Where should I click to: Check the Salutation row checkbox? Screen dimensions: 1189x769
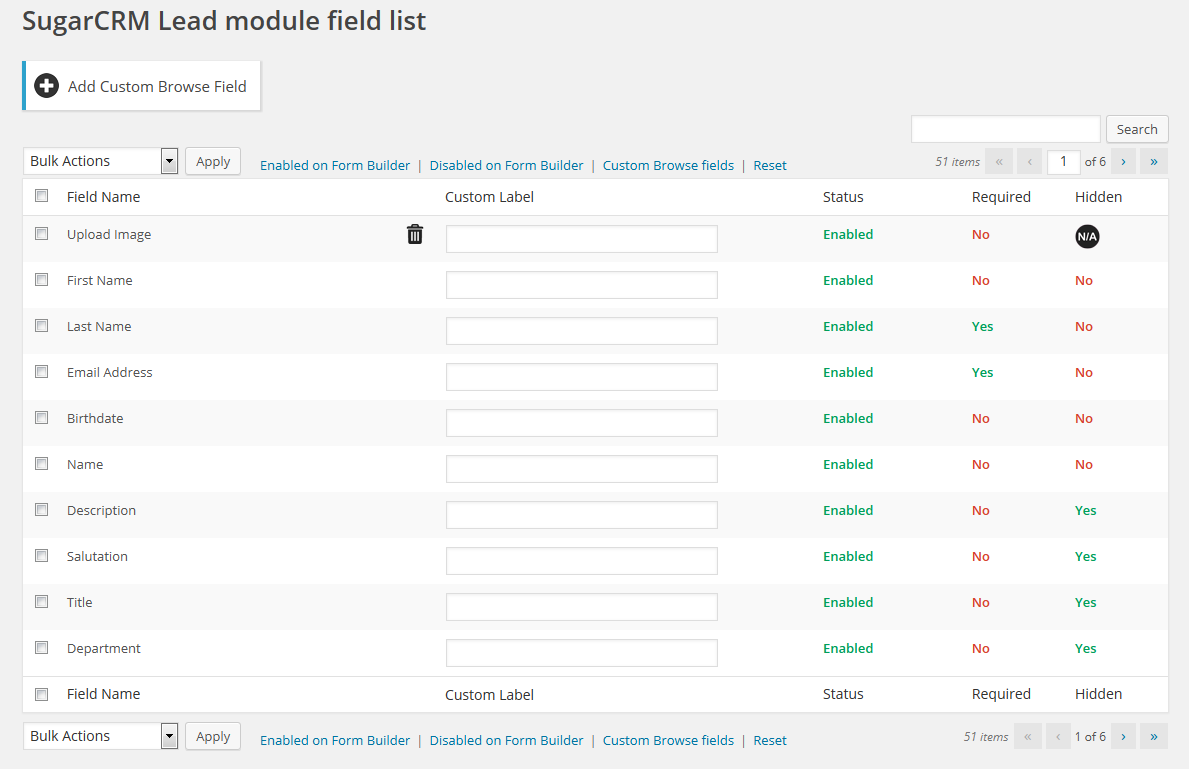point(42,556)
